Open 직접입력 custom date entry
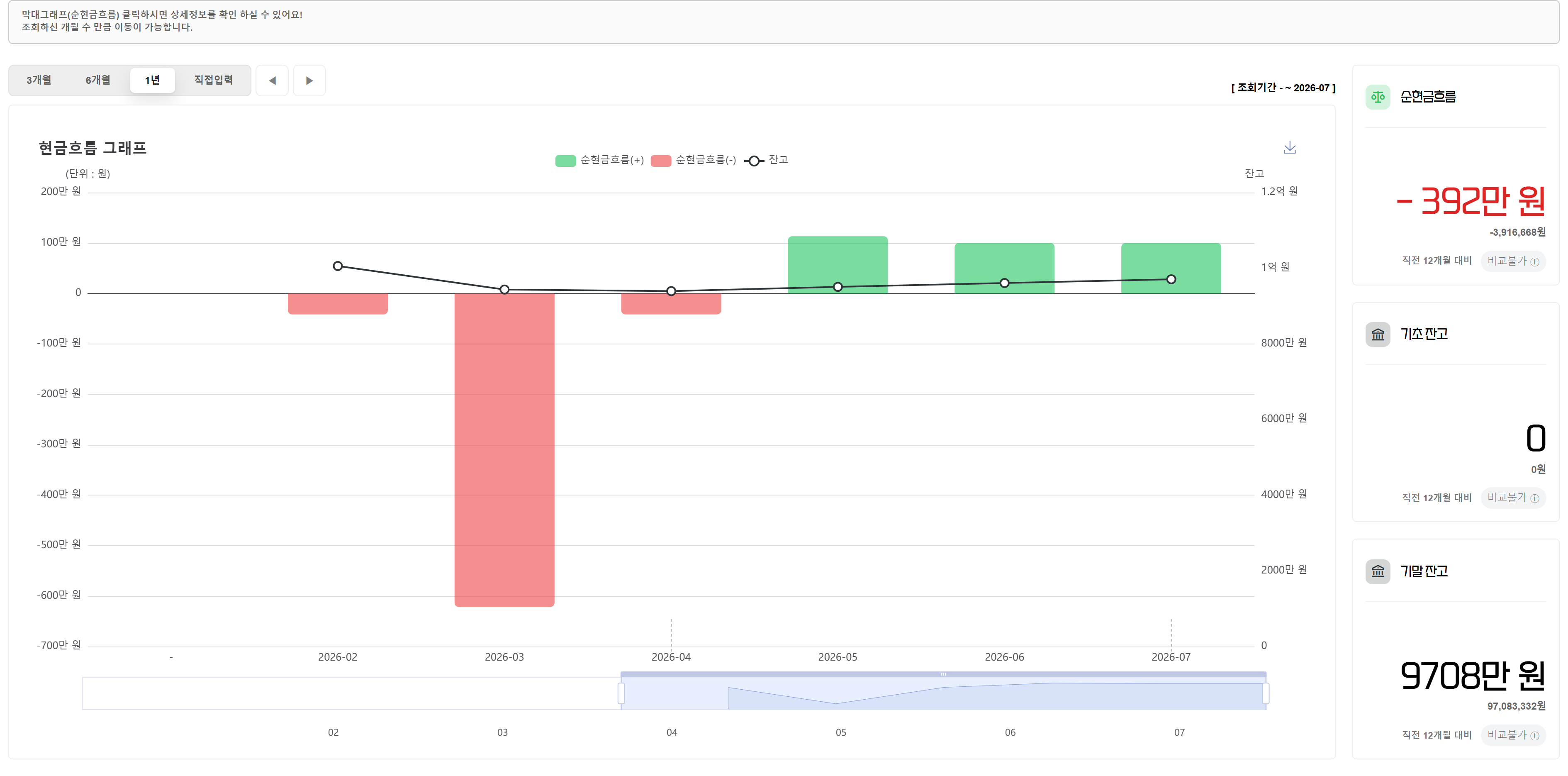This screenshot has height=776, width=1568. (214, 81)
